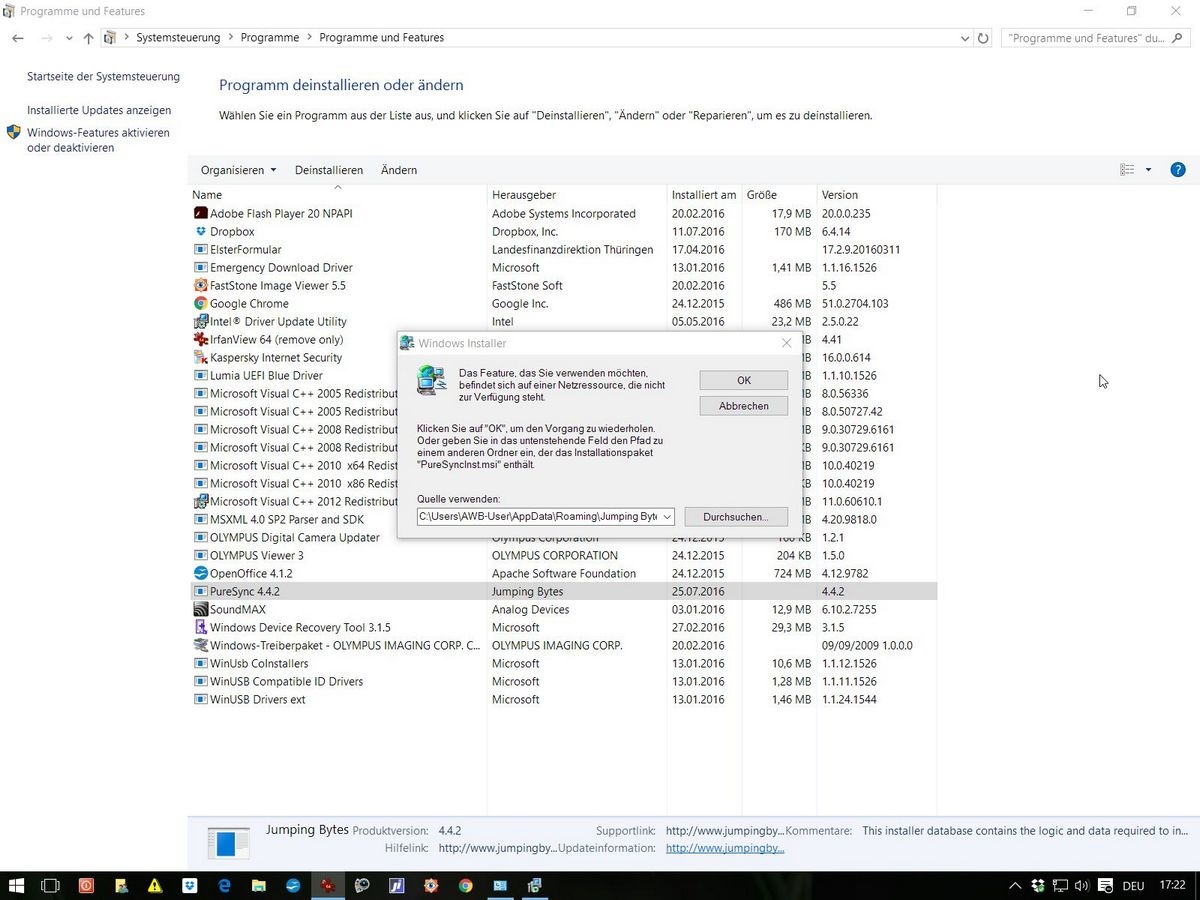Open Task View from the taskbar
The width and height of the screenshot is (1200, 900).
click(x=50, y=885)
